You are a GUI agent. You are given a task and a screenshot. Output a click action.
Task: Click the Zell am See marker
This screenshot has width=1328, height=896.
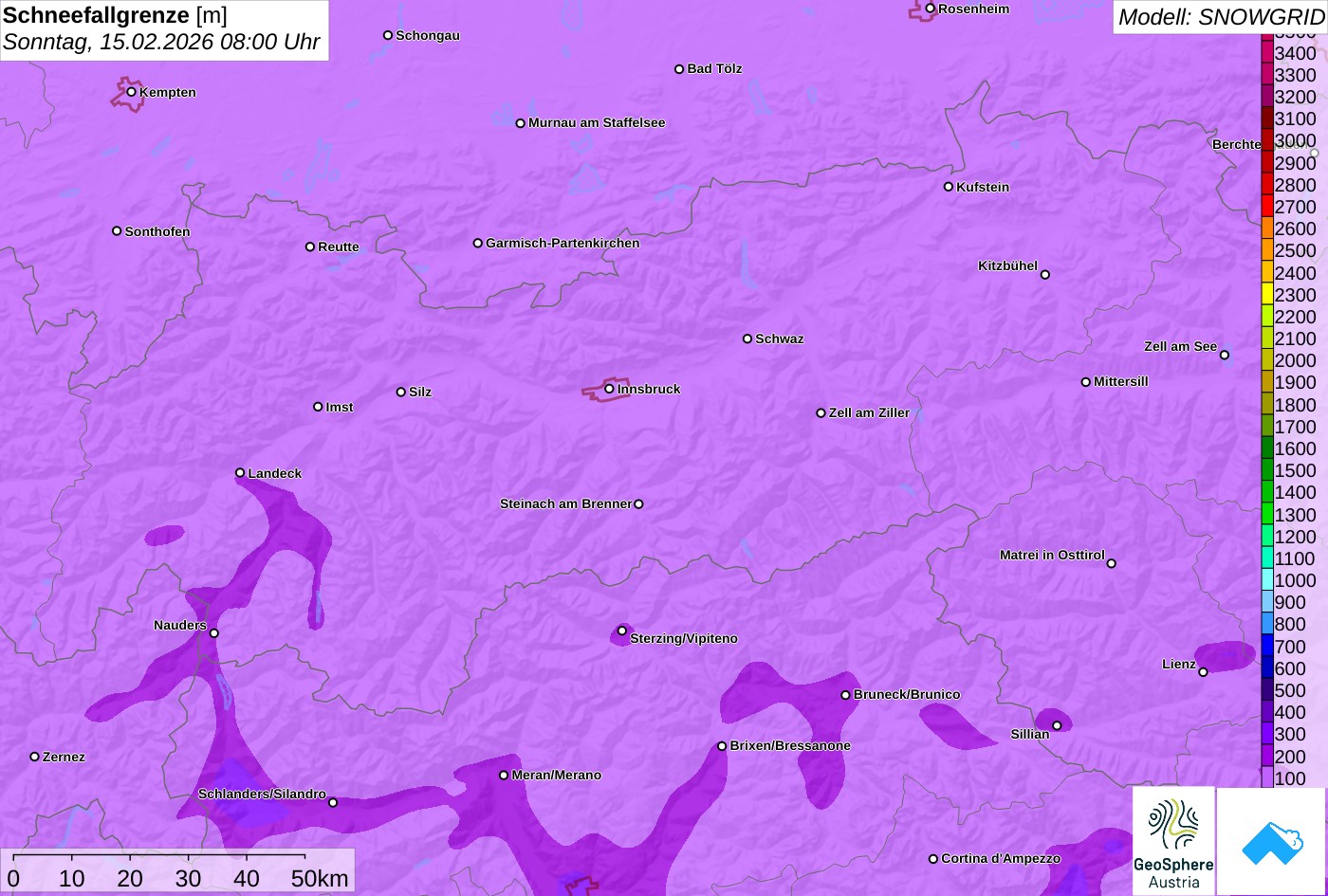1225,356
